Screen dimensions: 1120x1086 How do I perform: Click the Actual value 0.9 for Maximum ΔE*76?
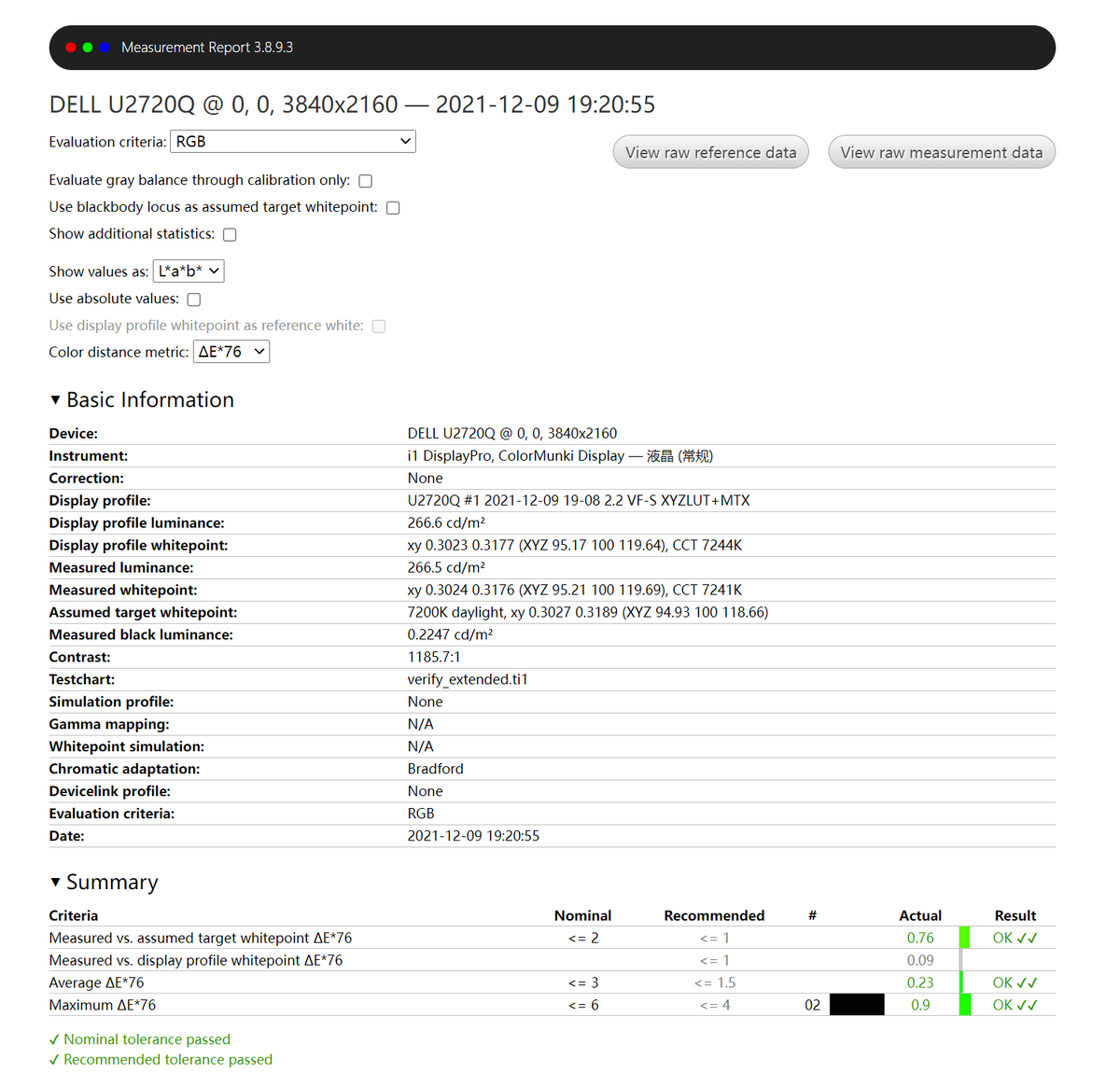(x=920, y=1005)
